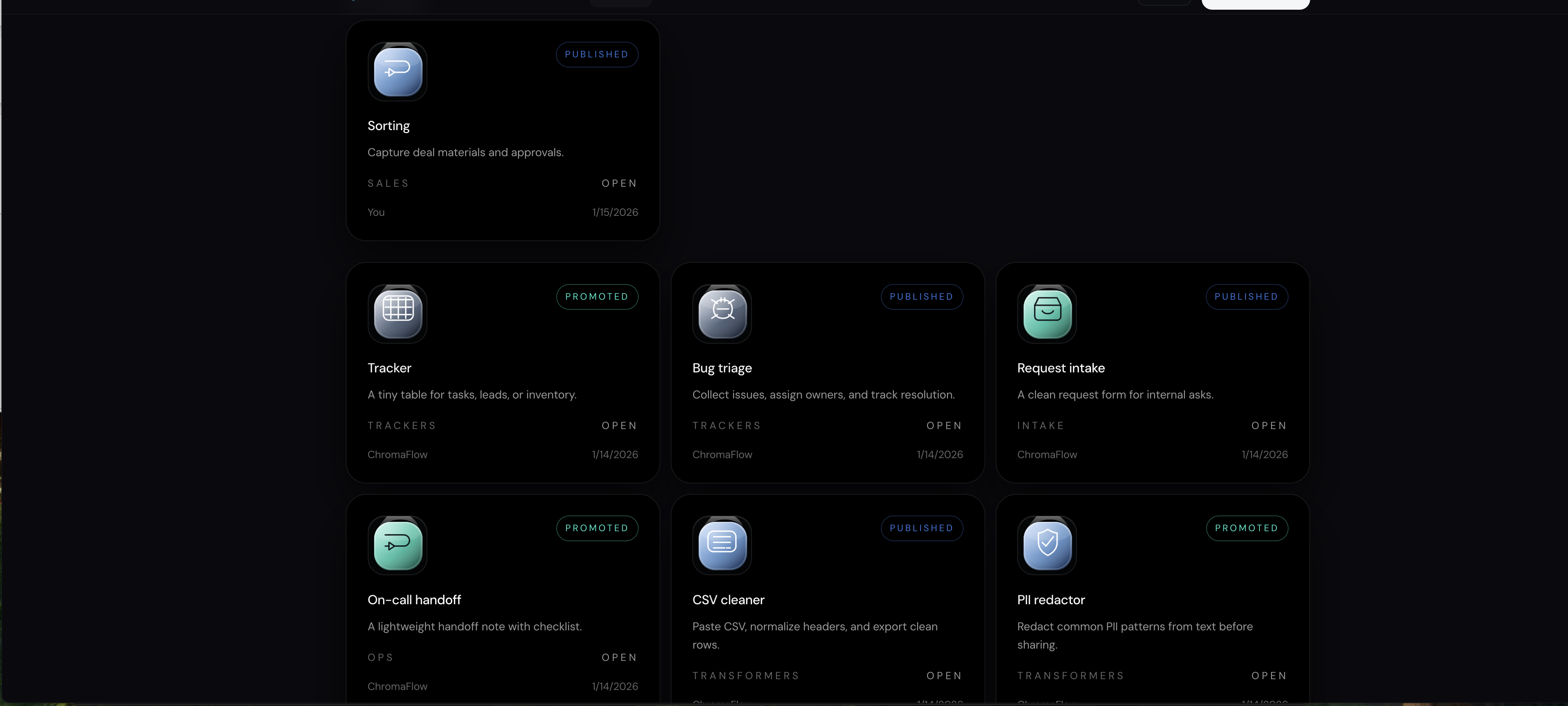Click the ChromaFlow author link on Tracker
The height and width of the screenshot is (706, 1568).
pos(396,454)
